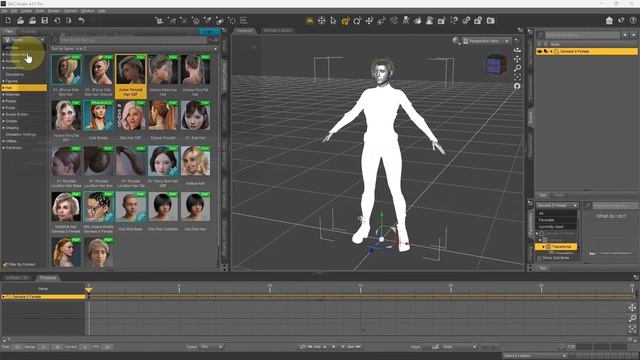Click the viewport zoom magnifier icon
The height and width of the screenshot is (360, 640).
[517, 68]
